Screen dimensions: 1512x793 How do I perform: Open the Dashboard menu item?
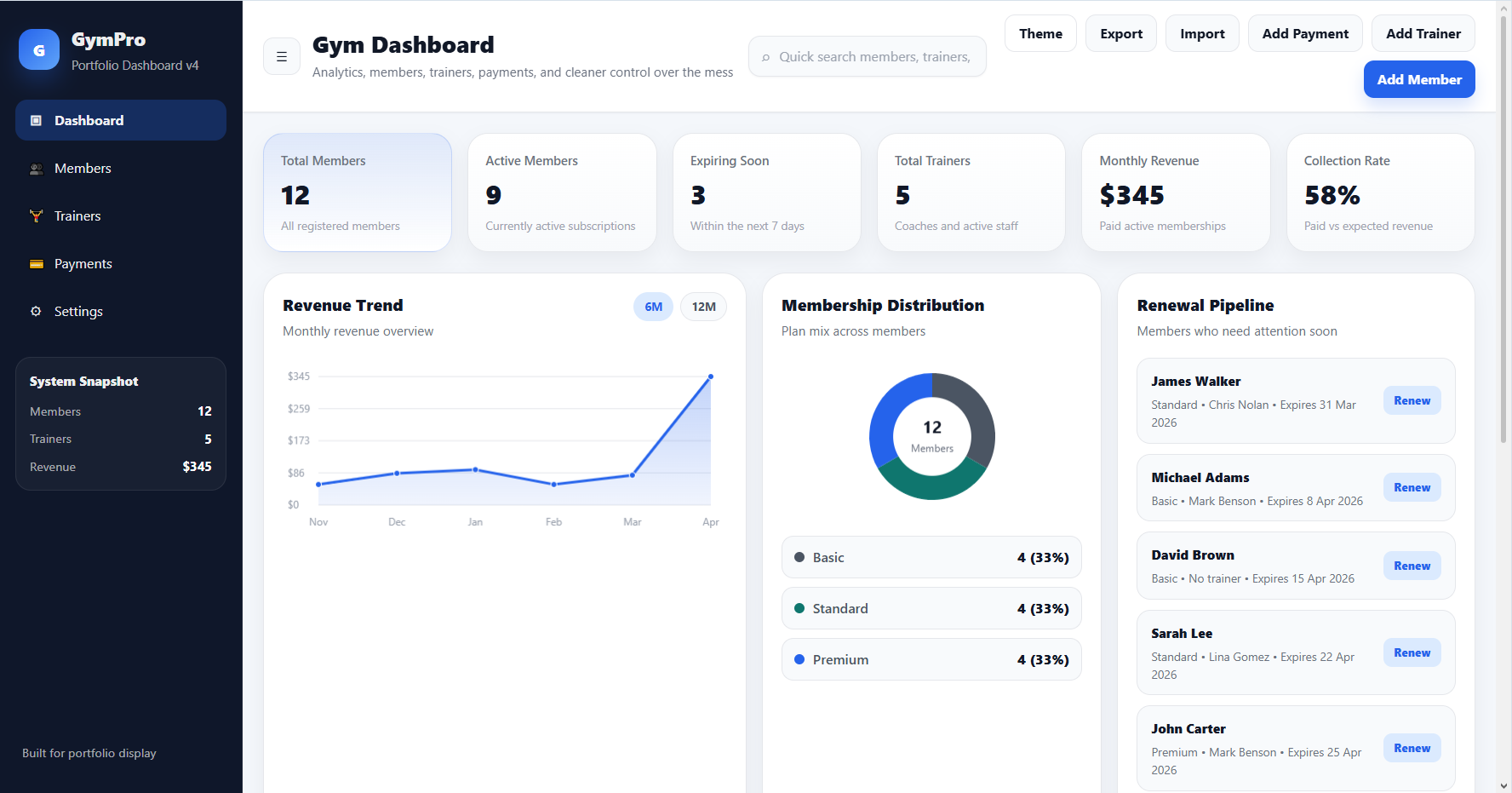(x=121, y=120)
